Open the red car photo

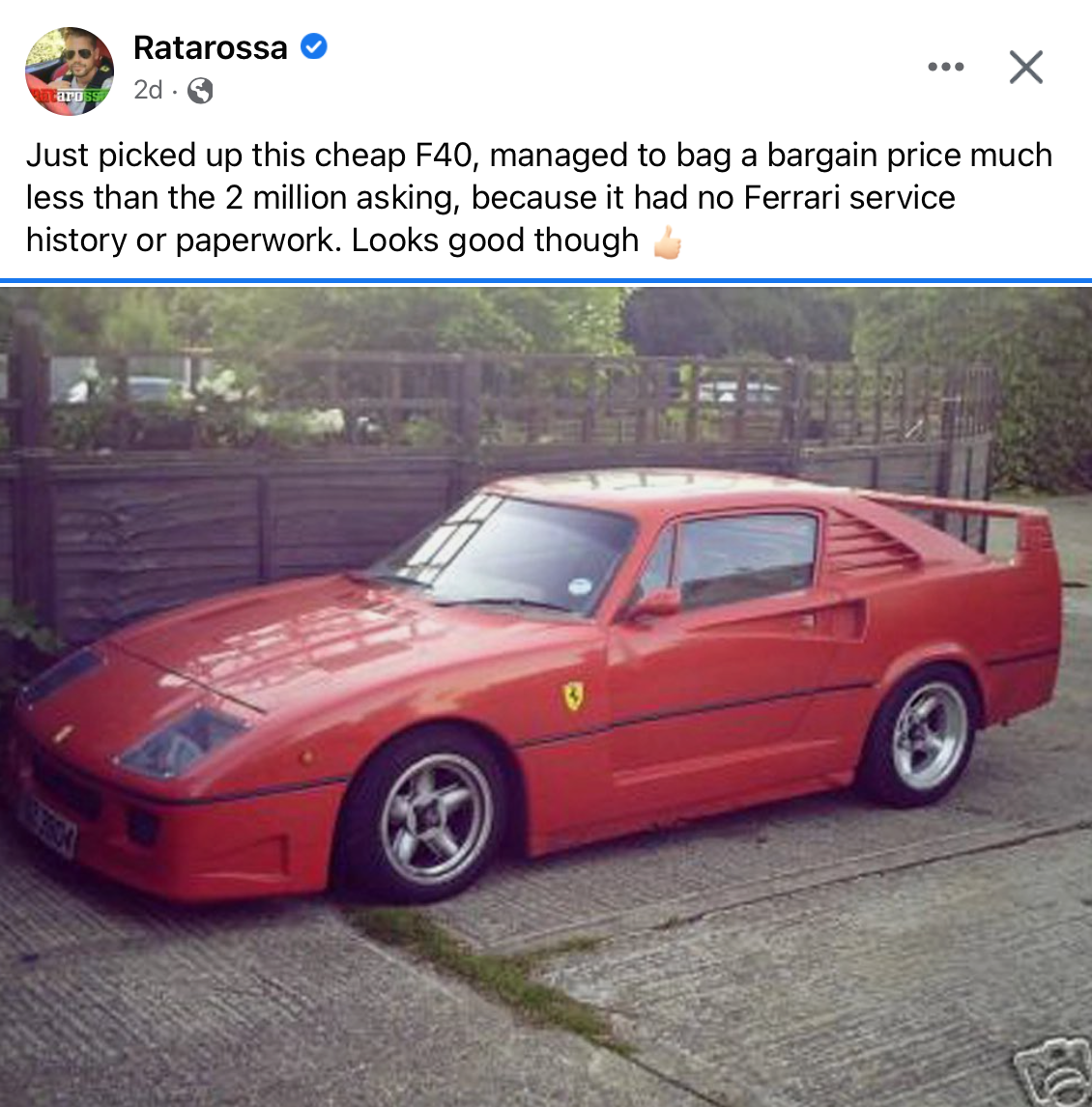click(546, 696)
